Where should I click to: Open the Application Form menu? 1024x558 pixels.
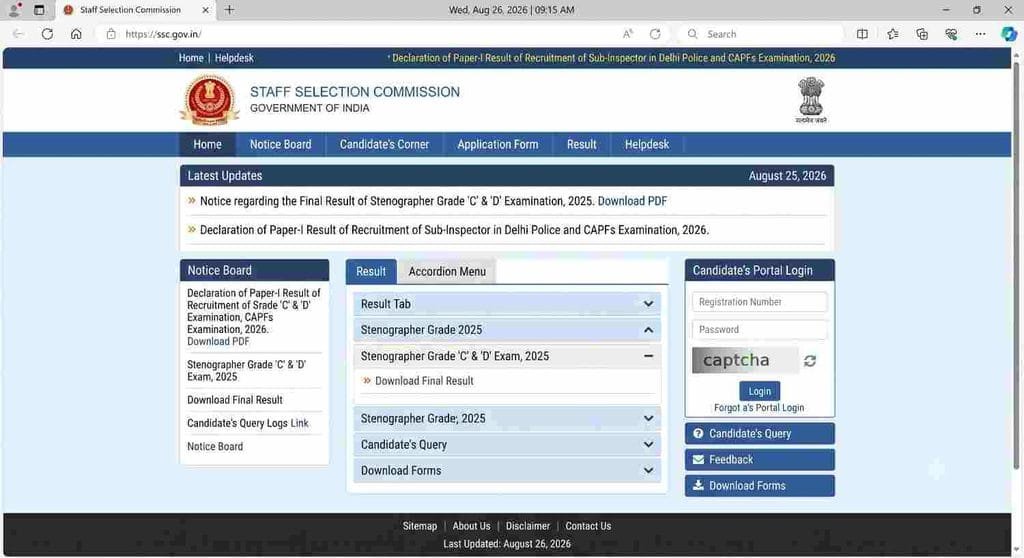coord(498,144)
